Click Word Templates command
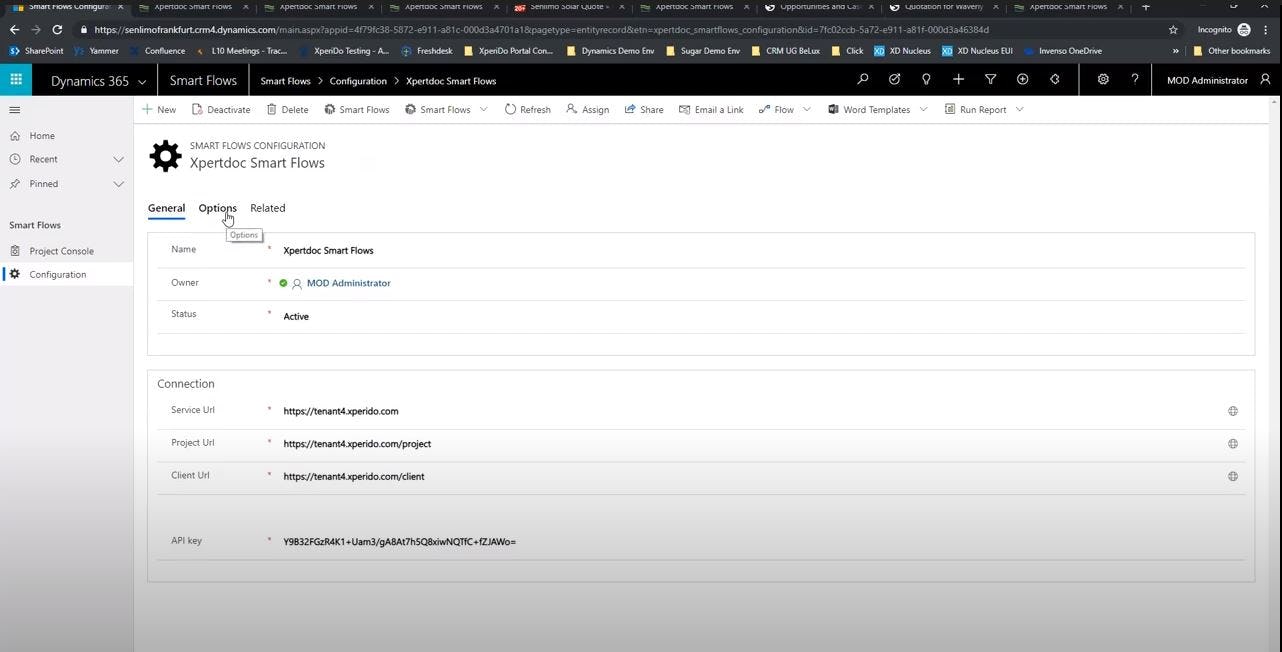This screenshot has height=652, width=1282. pos(869,110)
